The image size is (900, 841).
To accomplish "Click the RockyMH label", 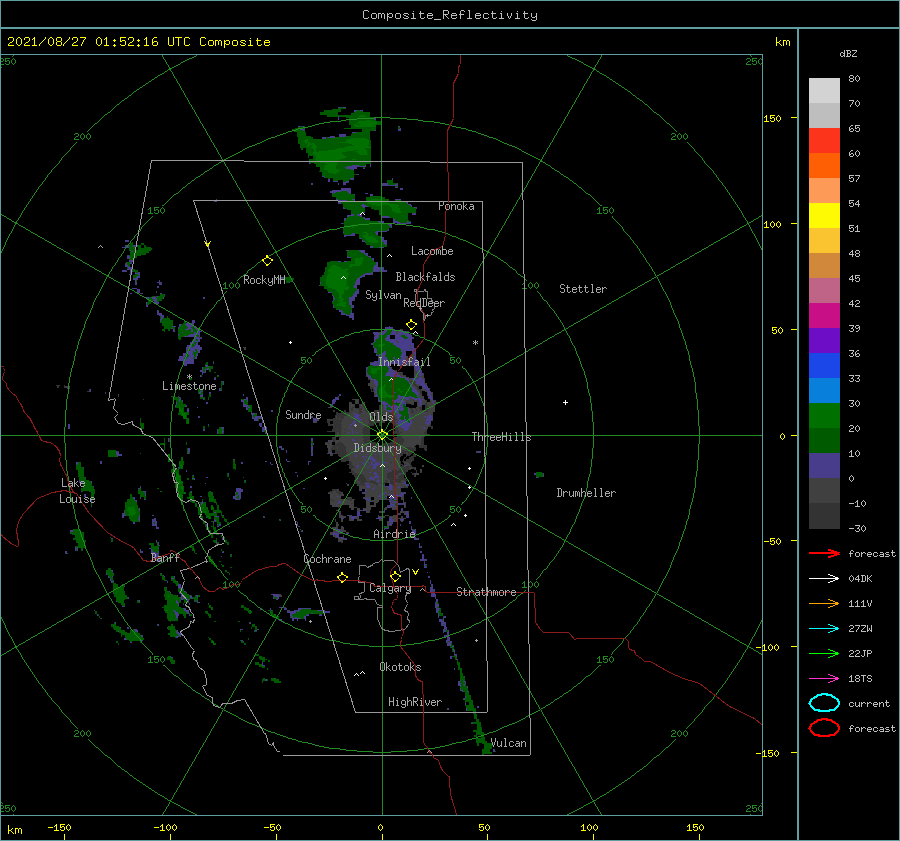I will (264, 280).
